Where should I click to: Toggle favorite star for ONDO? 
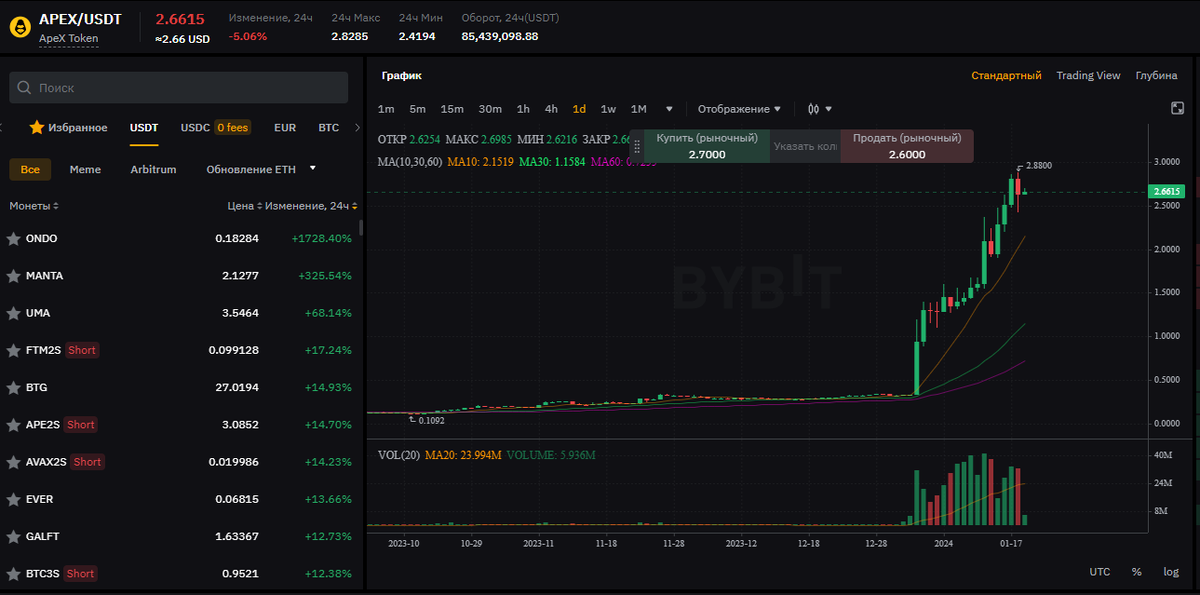click(x=14, y=238)
